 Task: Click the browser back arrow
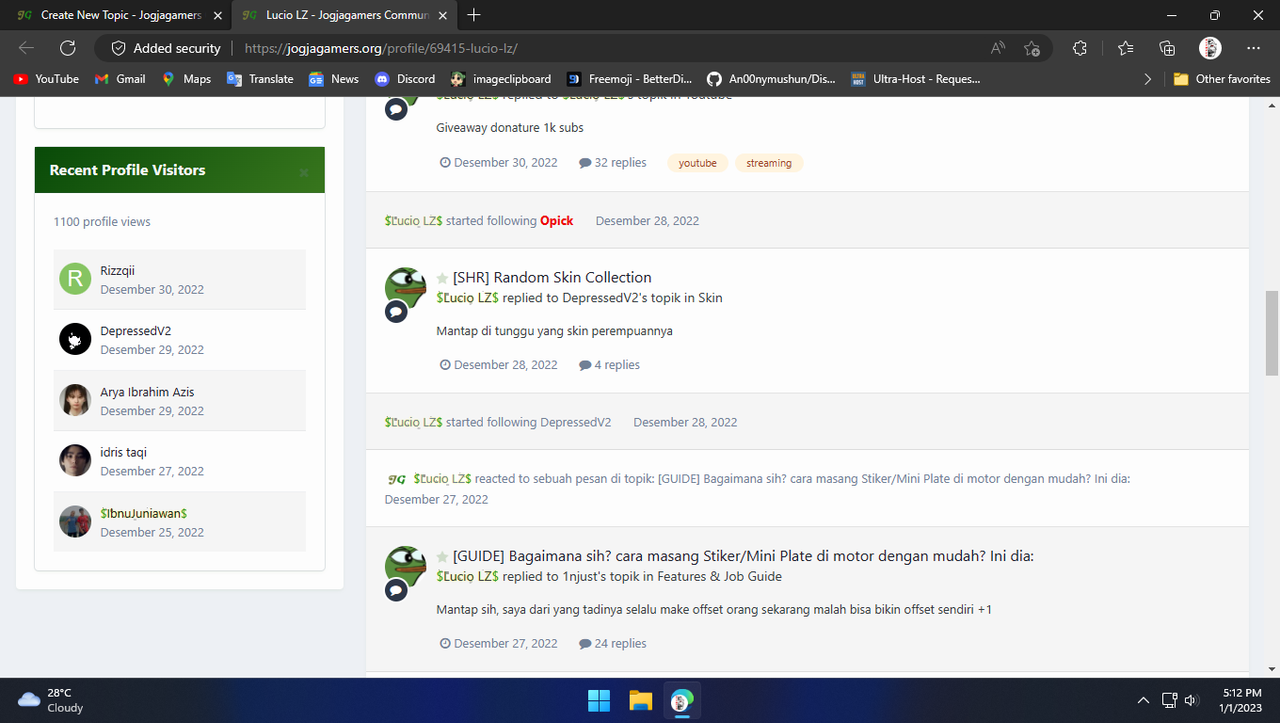click(x=26, y=48)
